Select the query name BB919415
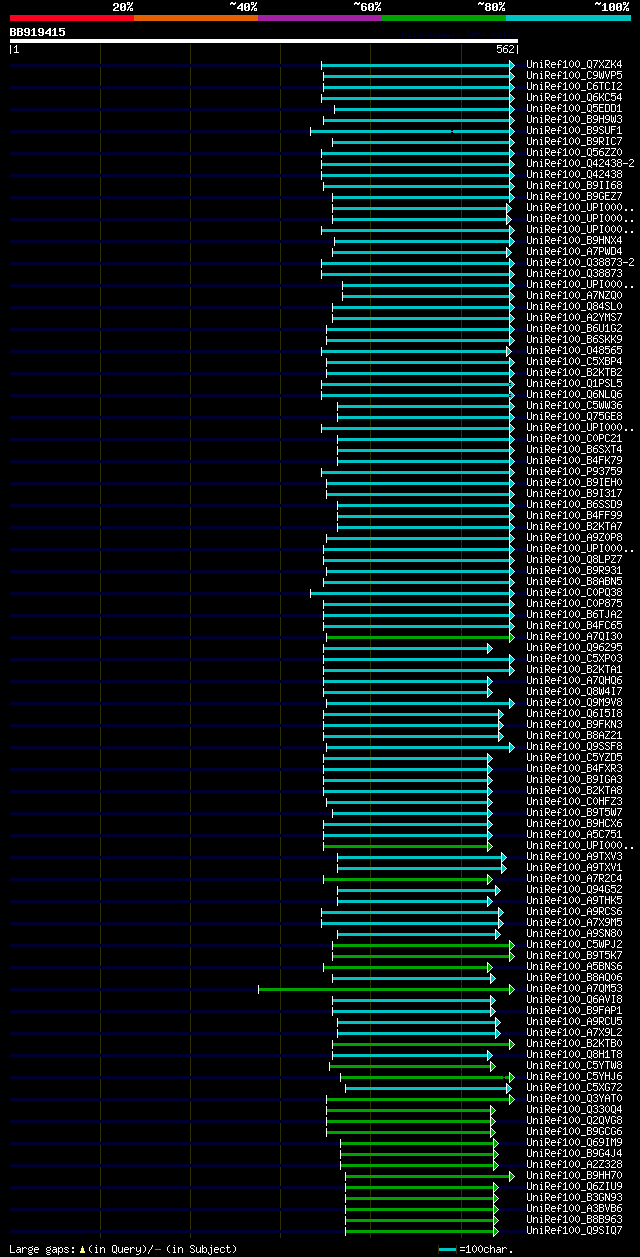 point(38,32)
